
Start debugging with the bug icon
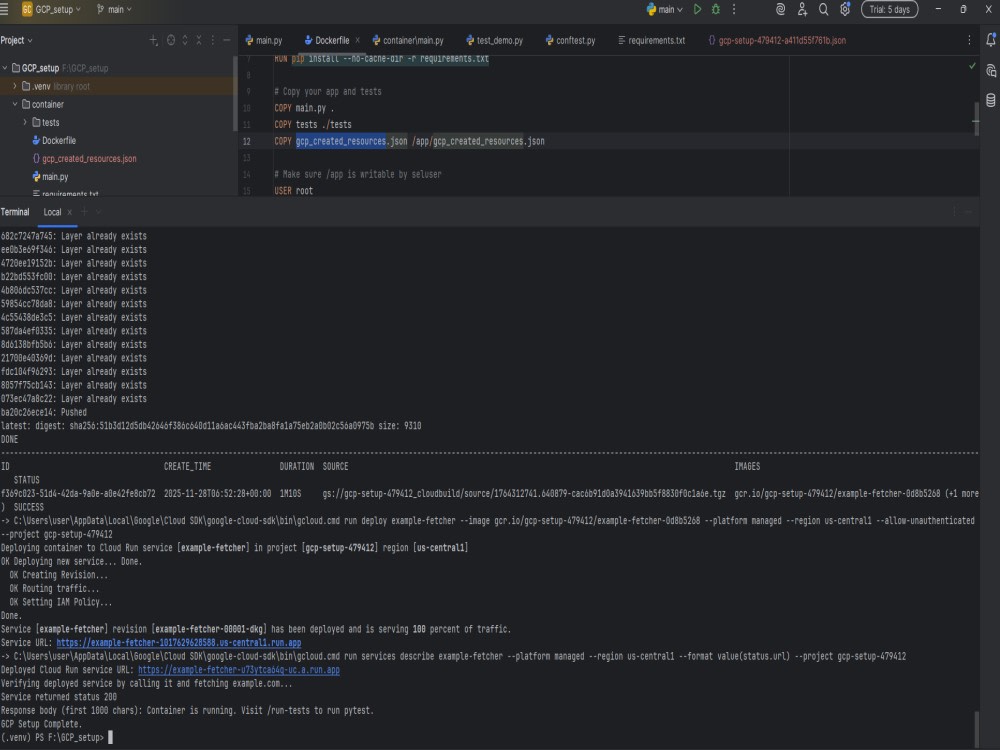tap(716, 10)
